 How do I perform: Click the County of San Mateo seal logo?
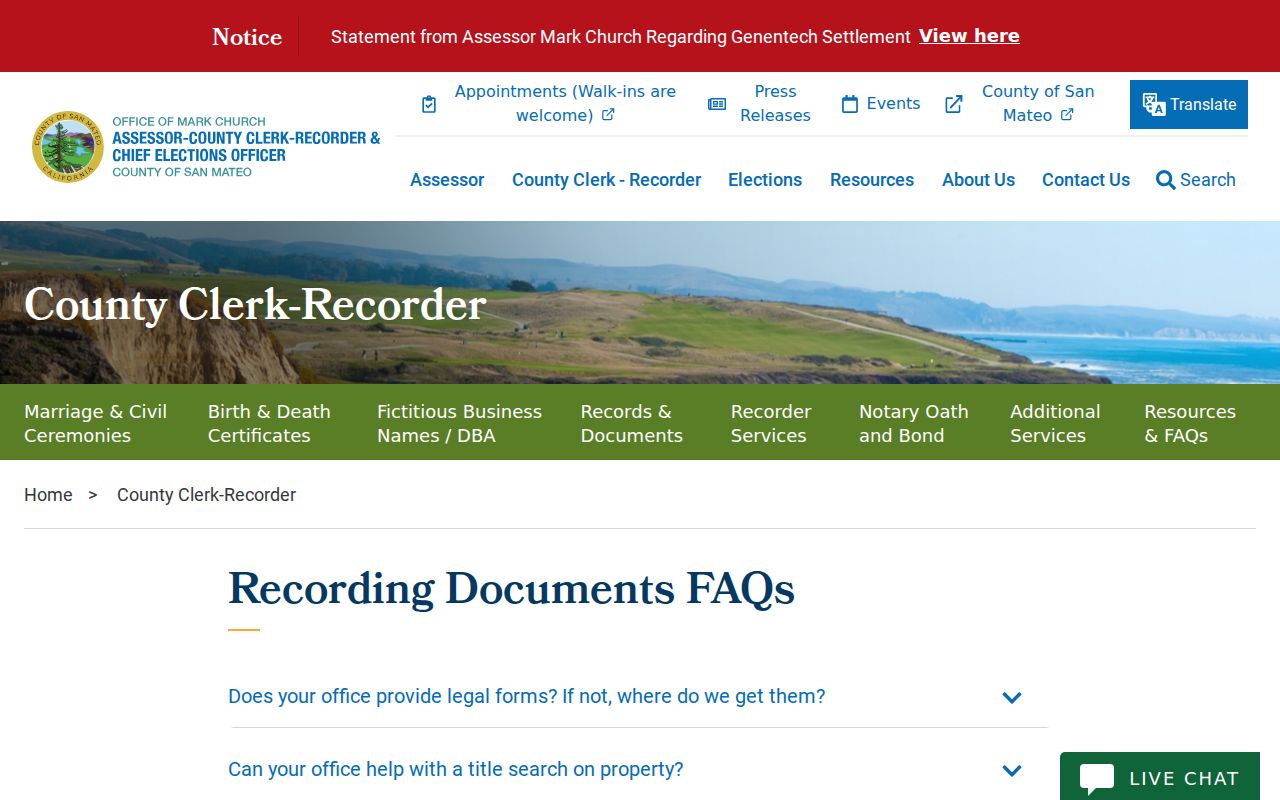click(x=68, y=146)
